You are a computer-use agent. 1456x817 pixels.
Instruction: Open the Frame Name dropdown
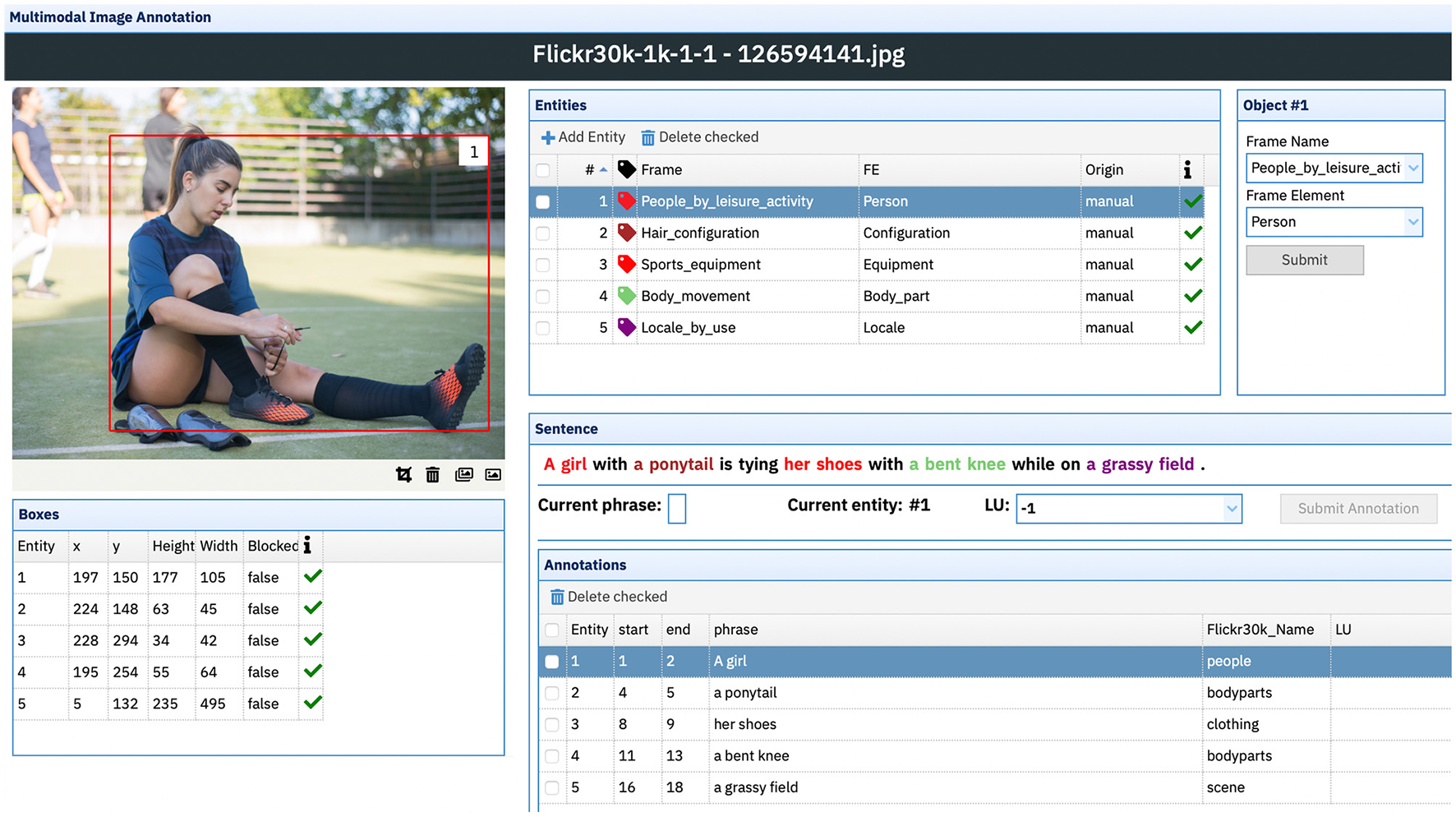pos(1412,168)
